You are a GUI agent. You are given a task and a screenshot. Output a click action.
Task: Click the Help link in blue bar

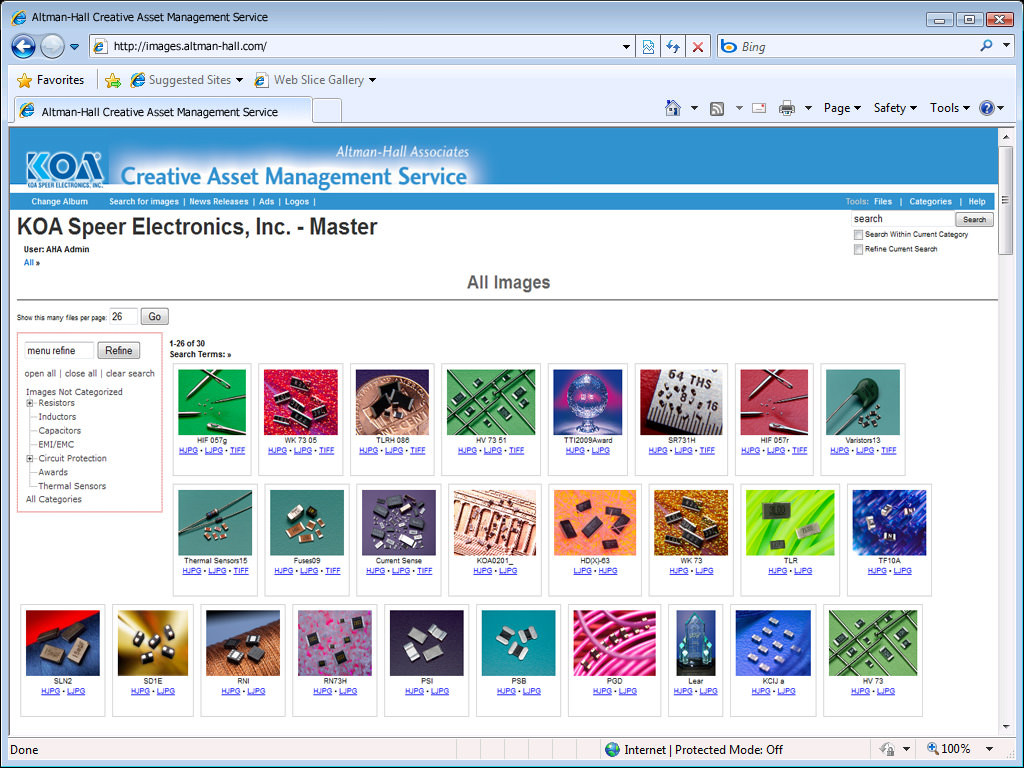977,202
